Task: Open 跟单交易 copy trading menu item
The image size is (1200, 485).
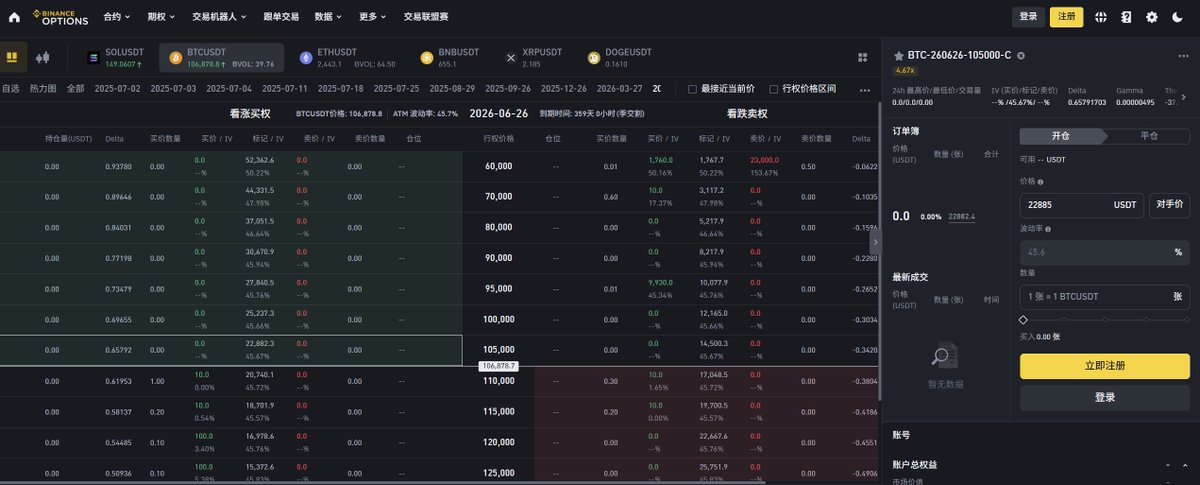Action: (281, 17)
